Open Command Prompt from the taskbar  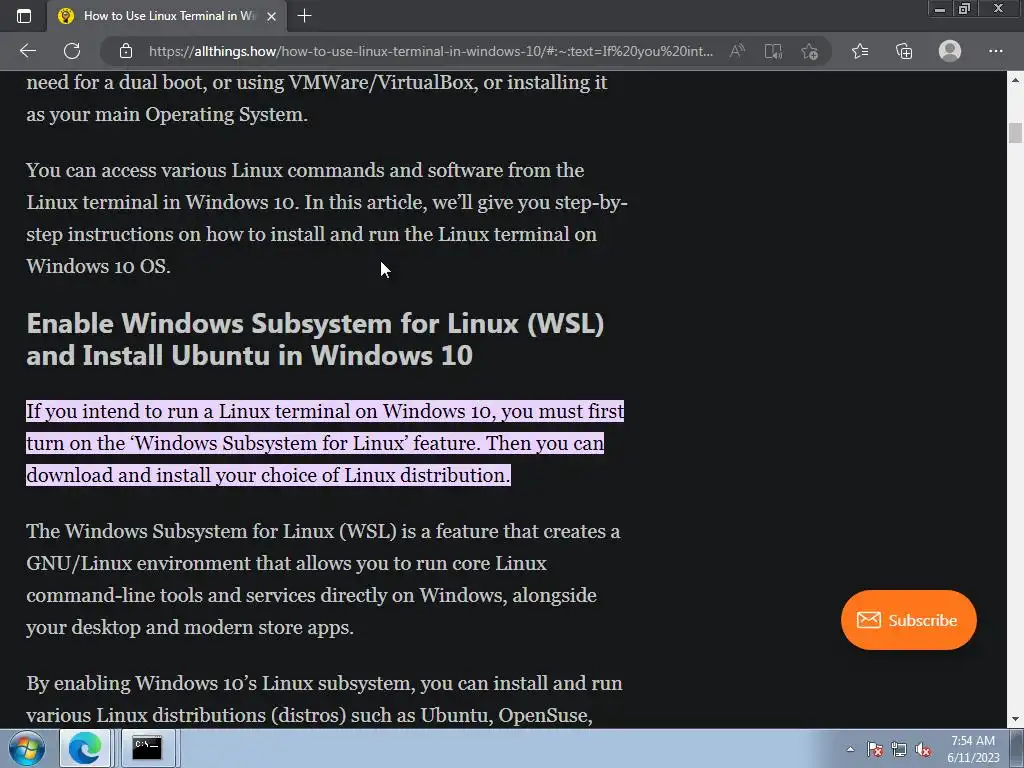click(147, 748)
